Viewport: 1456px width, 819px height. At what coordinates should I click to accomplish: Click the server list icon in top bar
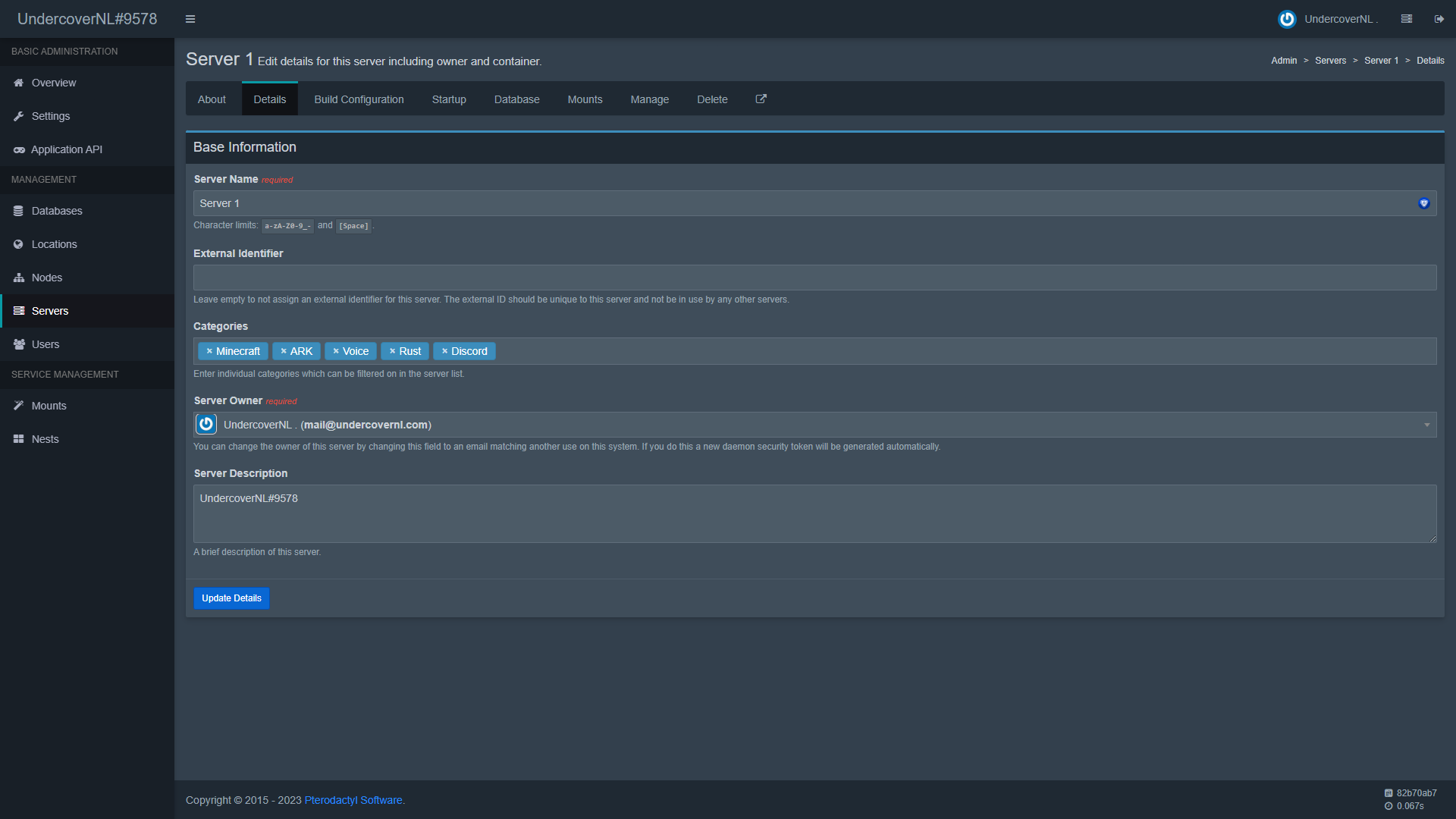point(1406,19)
